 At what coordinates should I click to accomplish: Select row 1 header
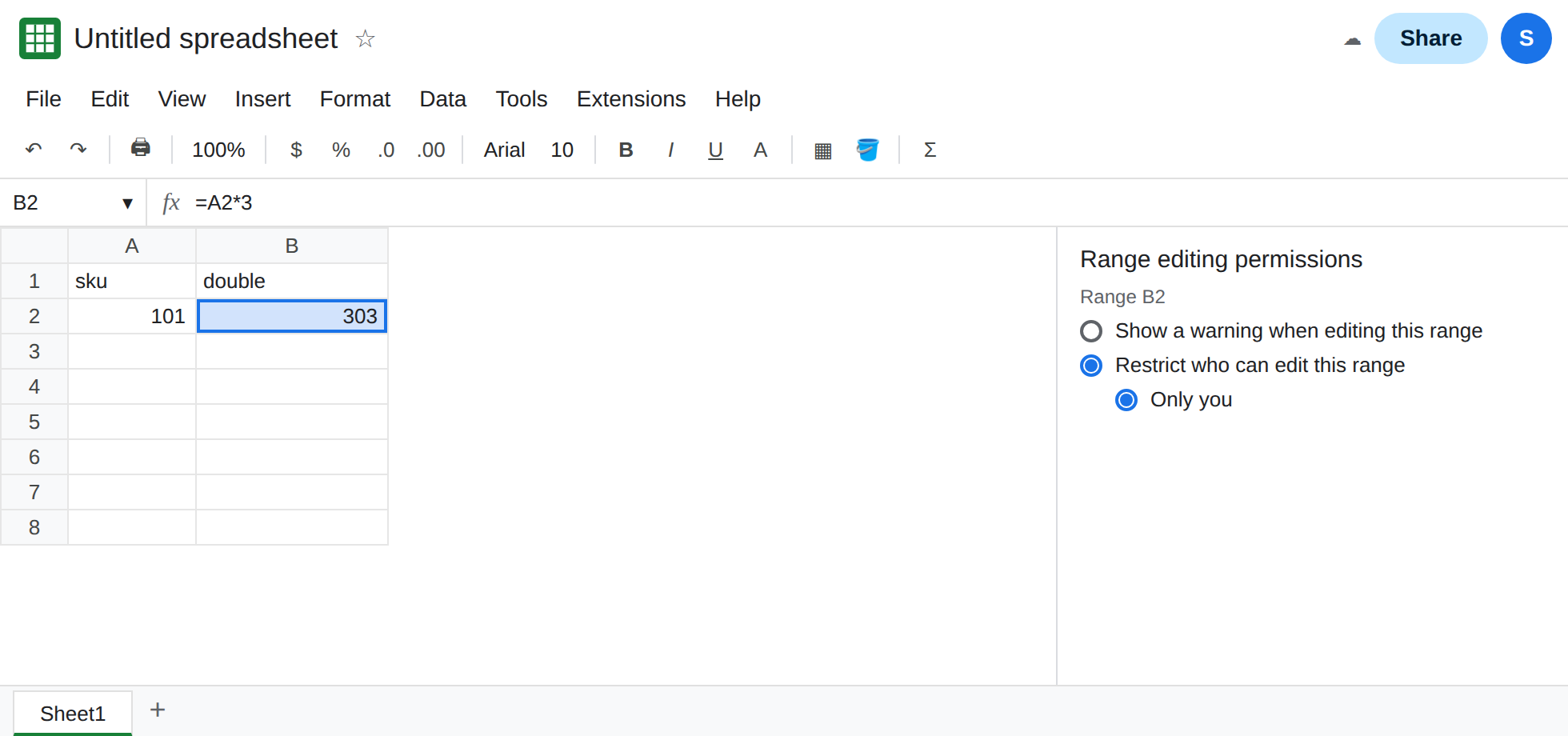click(34, 281)
